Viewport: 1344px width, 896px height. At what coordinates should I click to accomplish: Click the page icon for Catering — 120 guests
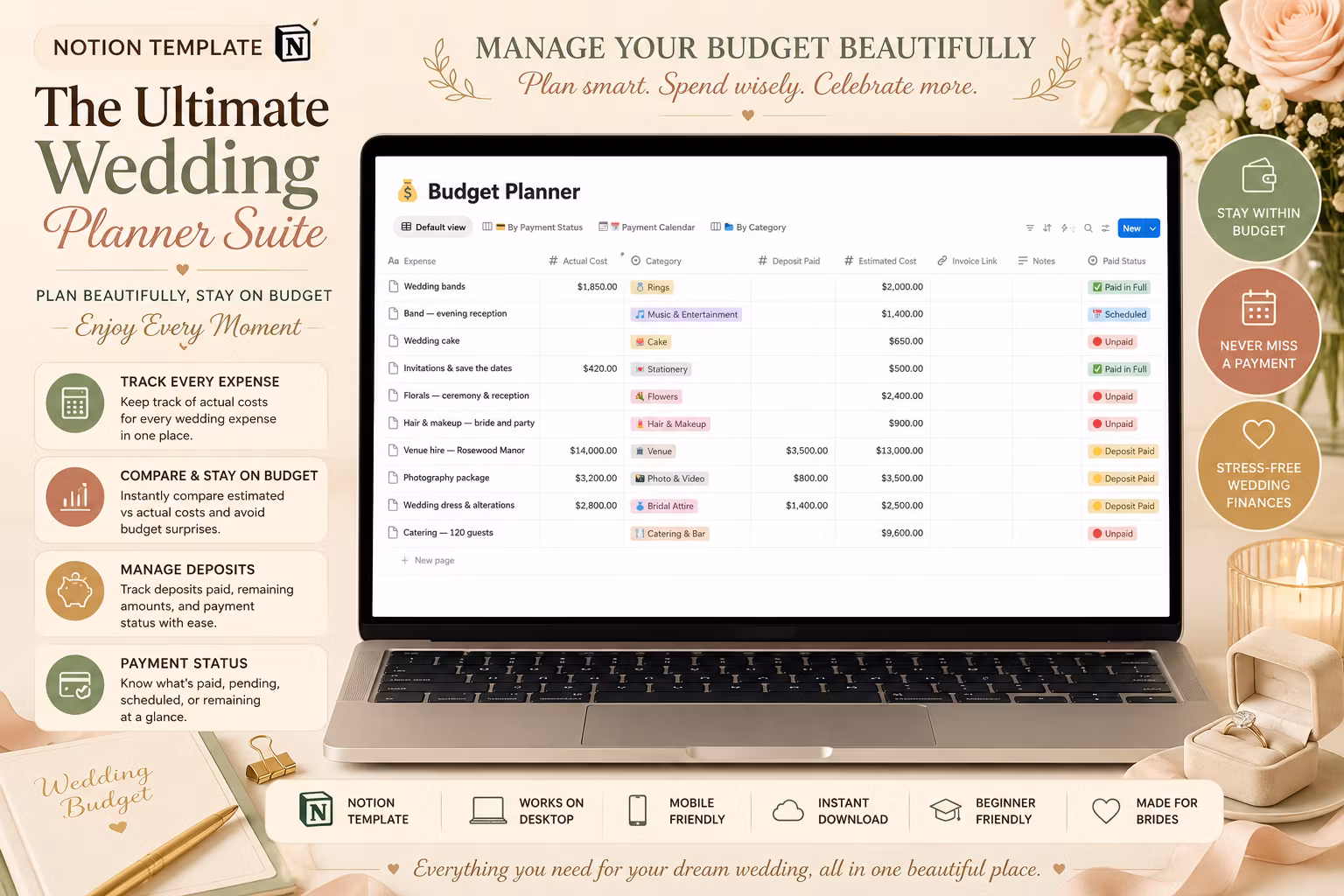[393, 533]
